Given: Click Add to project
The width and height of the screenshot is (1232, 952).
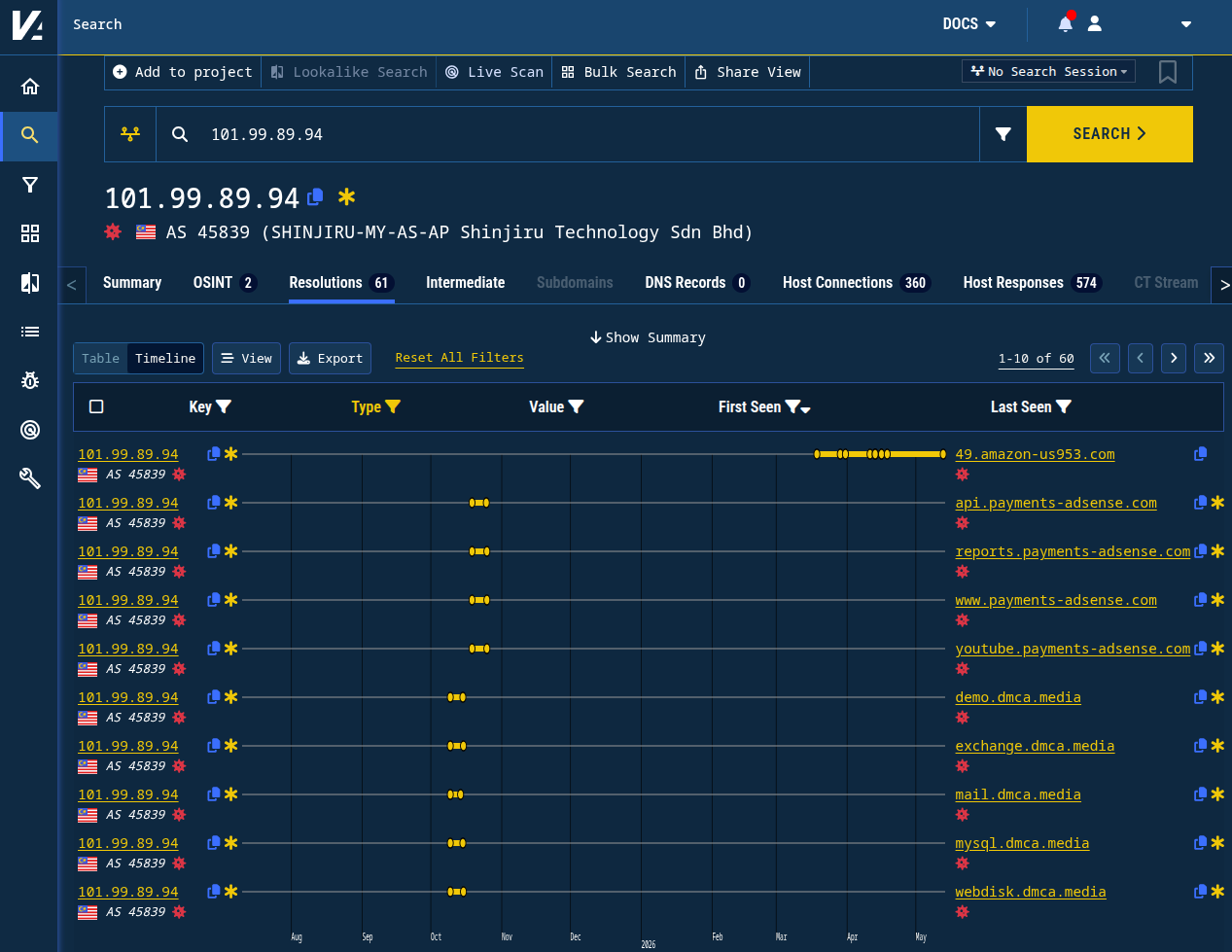Looking at the screenshot, I should 183,72.
